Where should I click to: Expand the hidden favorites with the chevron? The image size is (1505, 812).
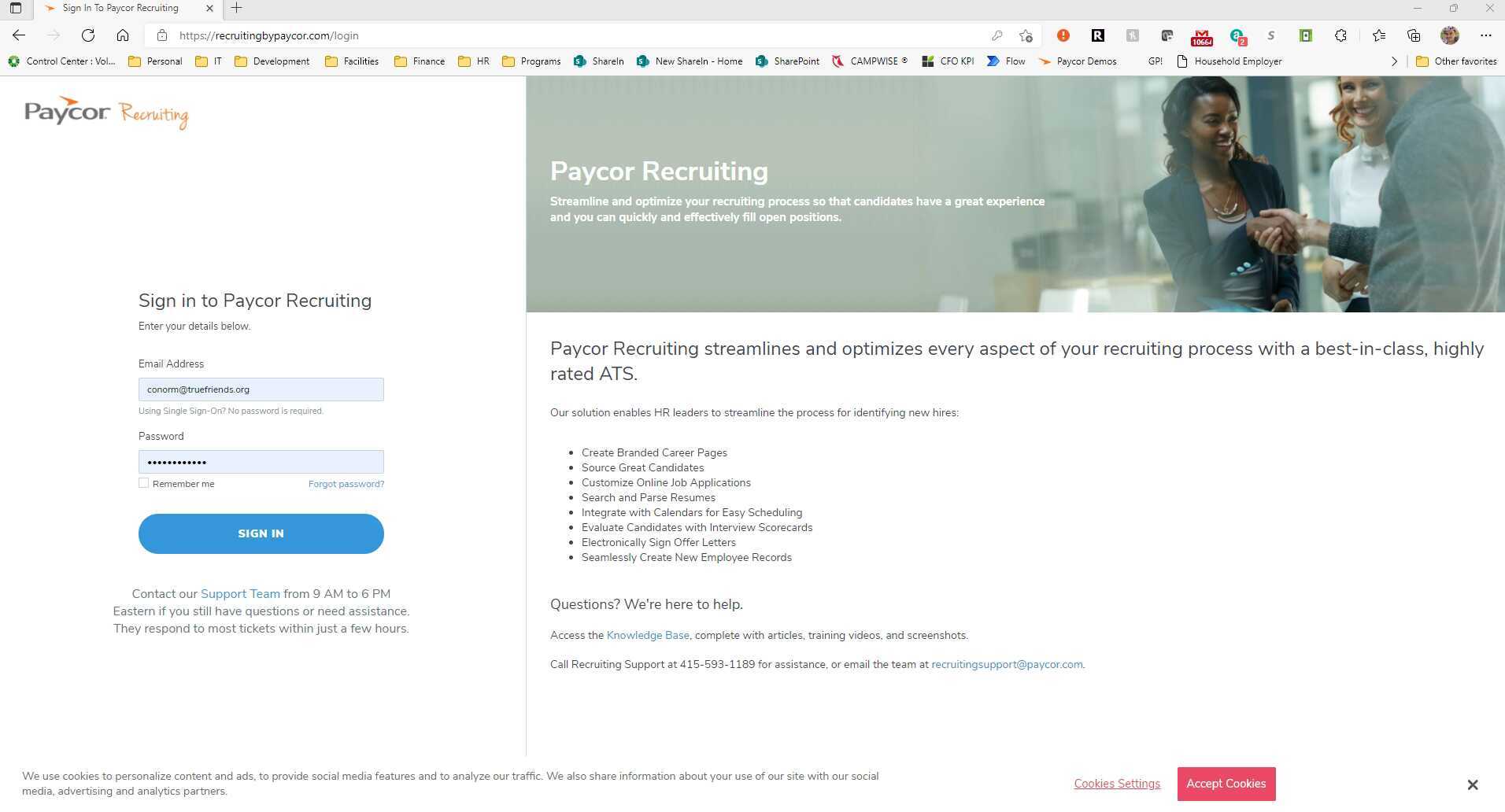(1394, 61)
